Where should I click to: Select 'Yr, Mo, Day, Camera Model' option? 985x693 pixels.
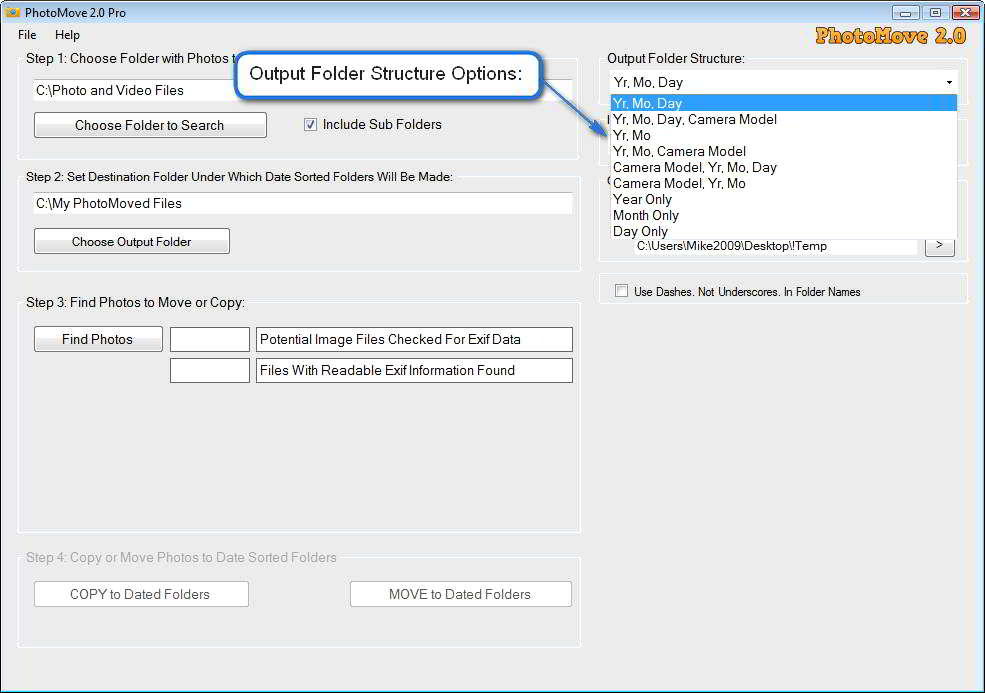(x=783, y=119)
